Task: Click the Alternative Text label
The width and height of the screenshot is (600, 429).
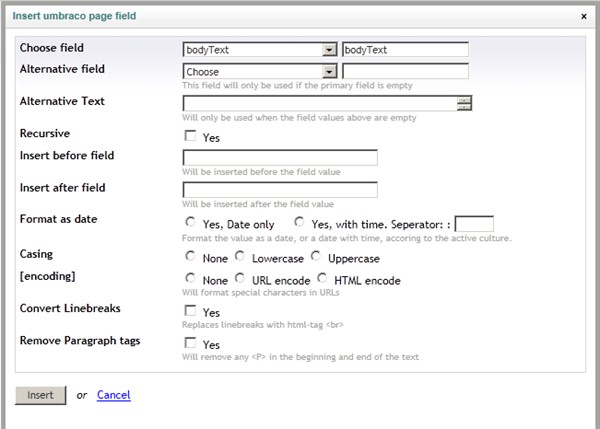Action: [62, 101]
